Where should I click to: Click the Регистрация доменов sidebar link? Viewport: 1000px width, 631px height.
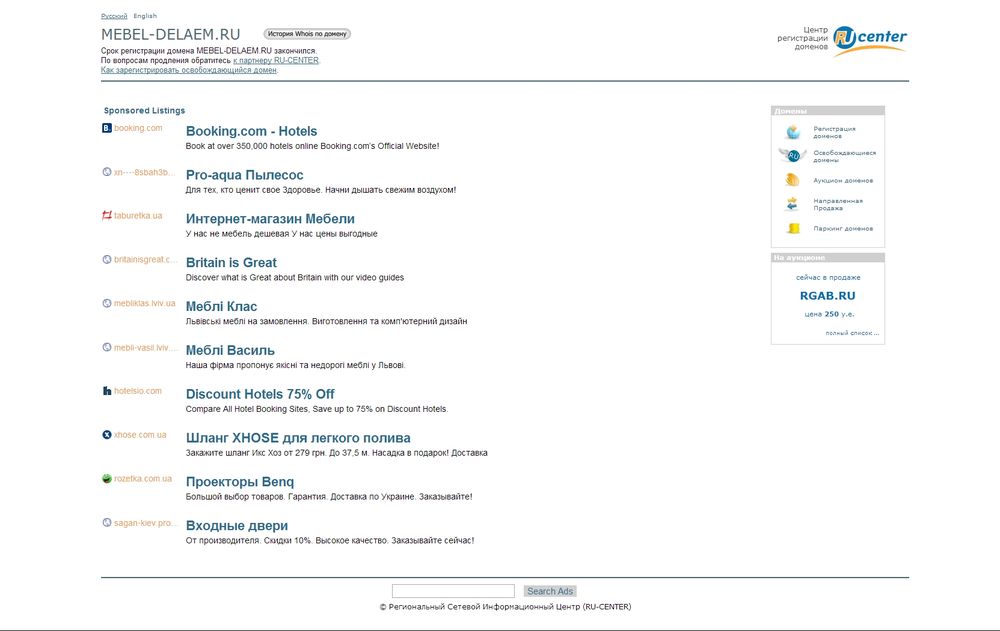click(x=834, y=132)
